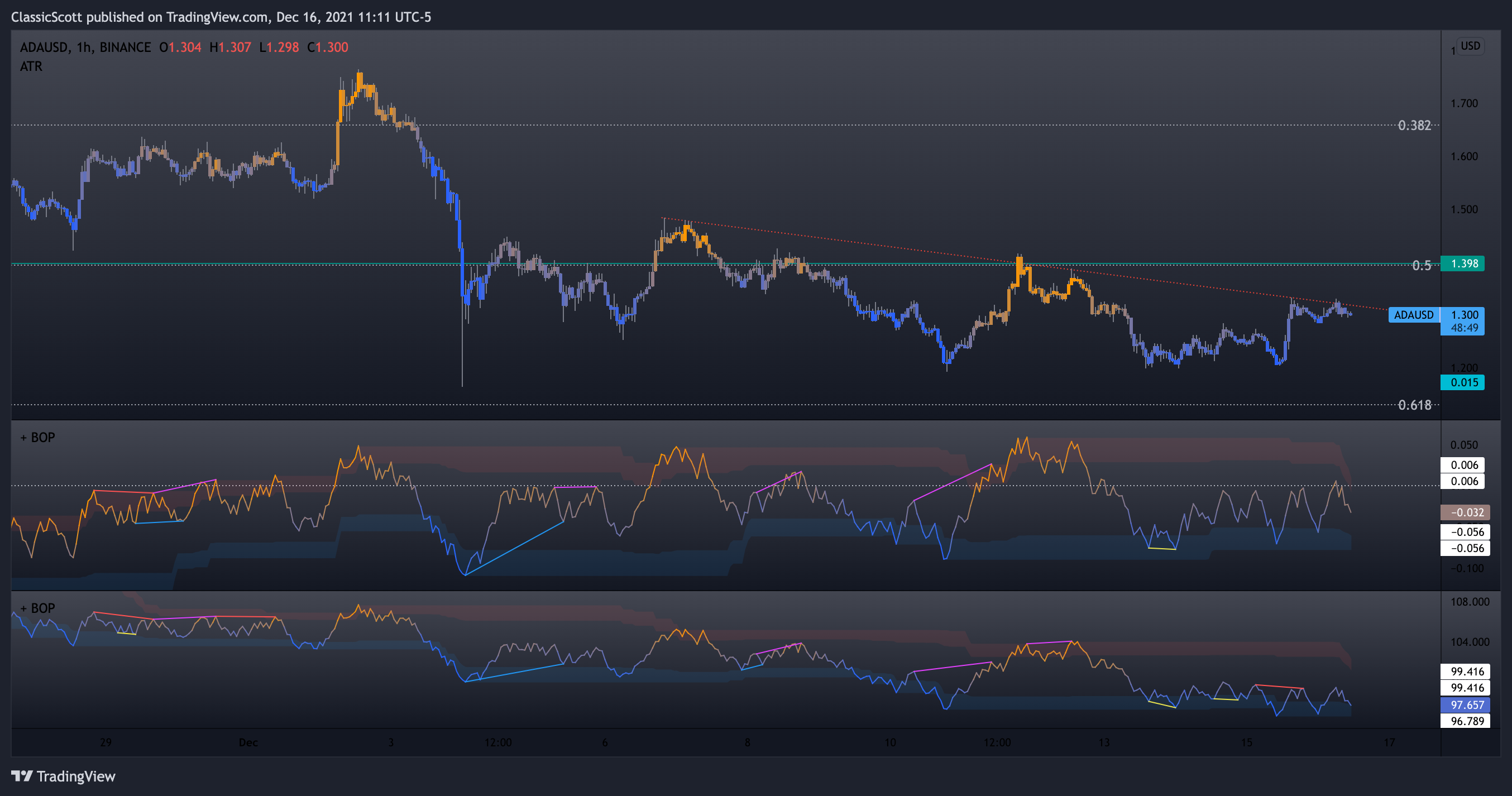The height and width of the screenshot is (796, 1512).
Task: Click the 1.700 price axis label
Action: (x=1464, y=103)
